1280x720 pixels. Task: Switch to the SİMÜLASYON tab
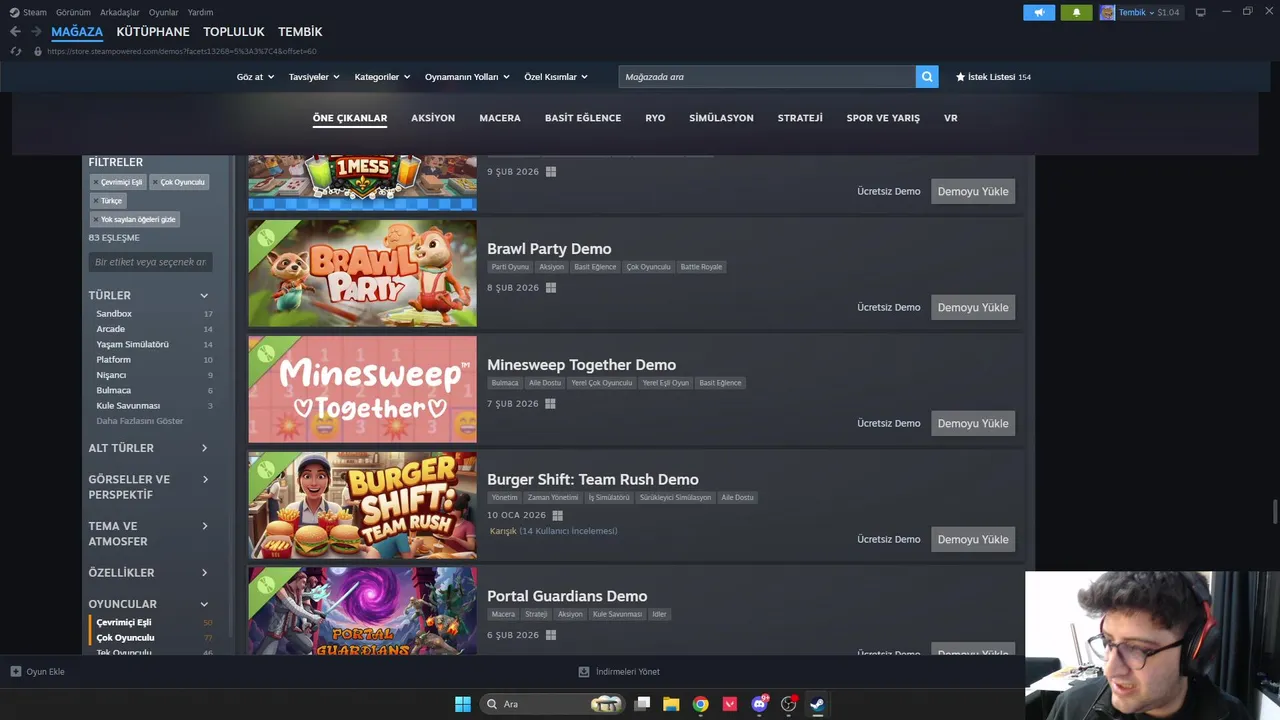(x=721, y=118)
